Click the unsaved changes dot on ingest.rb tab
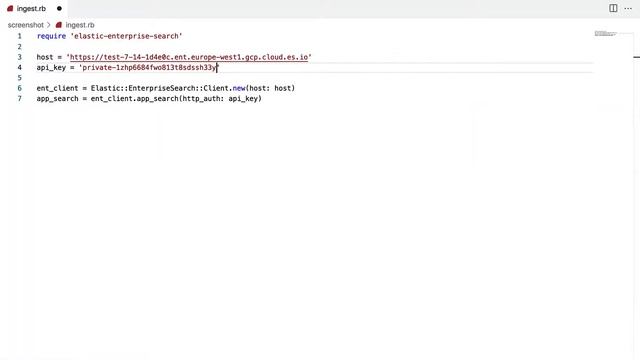Screen dimensions: 640x360 pyautogui.click(x=59, y=9)
